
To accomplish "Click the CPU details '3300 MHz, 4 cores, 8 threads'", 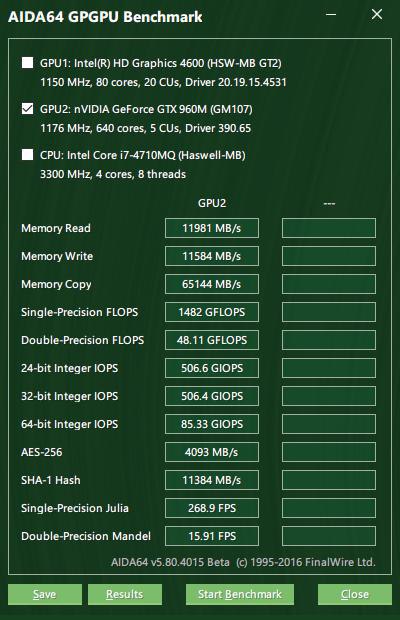I will [x=113, y=174].
